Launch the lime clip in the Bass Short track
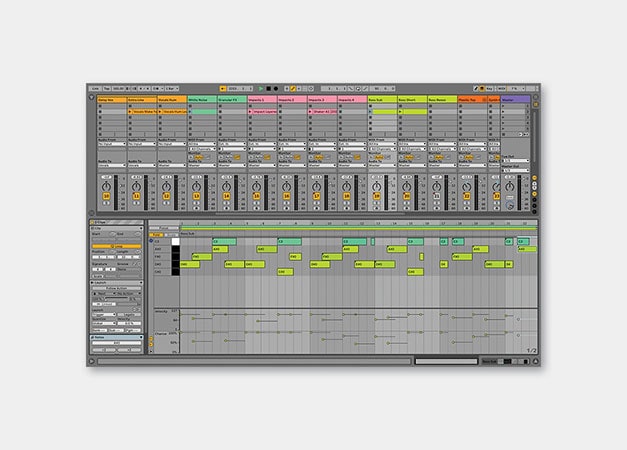The width and height of the screenshot is (627, 450). (400, 112)
